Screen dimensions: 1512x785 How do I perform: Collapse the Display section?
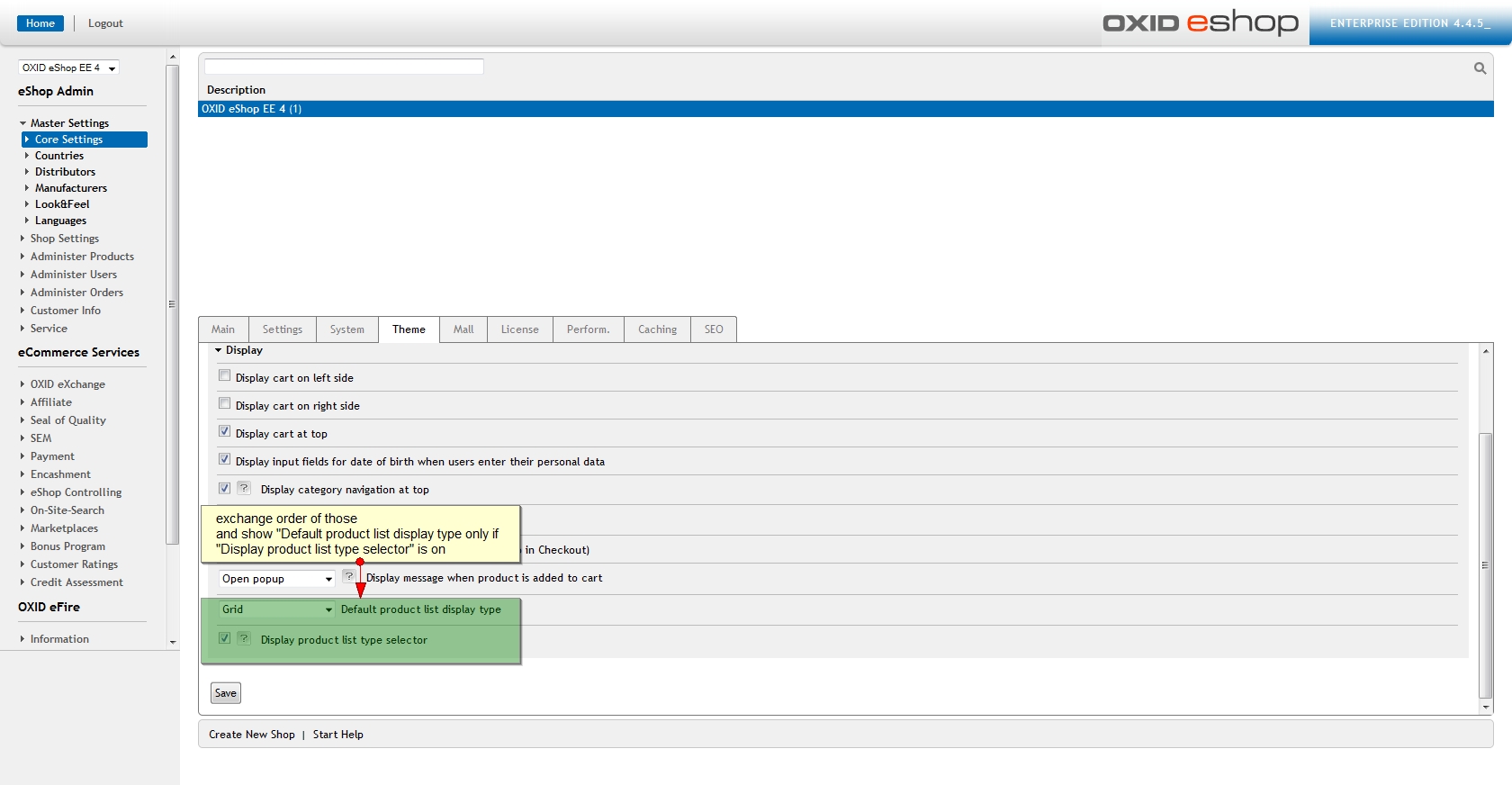(219, 350)
